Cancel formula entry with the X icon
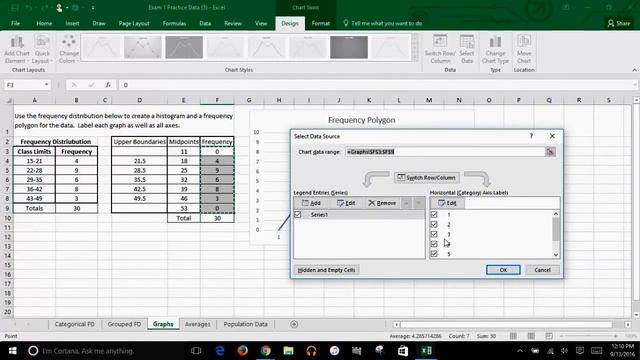The width and height of the screenshot is (640, 360). pyautogui.click(x=74, y=85)
